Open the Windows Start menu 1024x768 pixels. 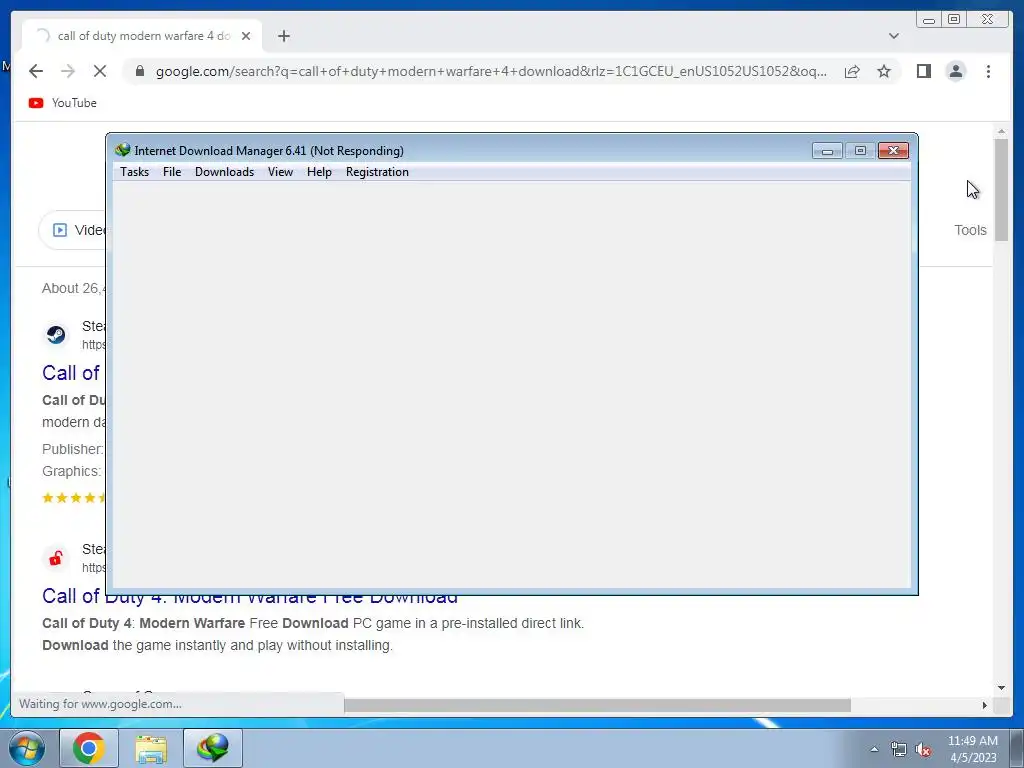click(x=26, y=748)
